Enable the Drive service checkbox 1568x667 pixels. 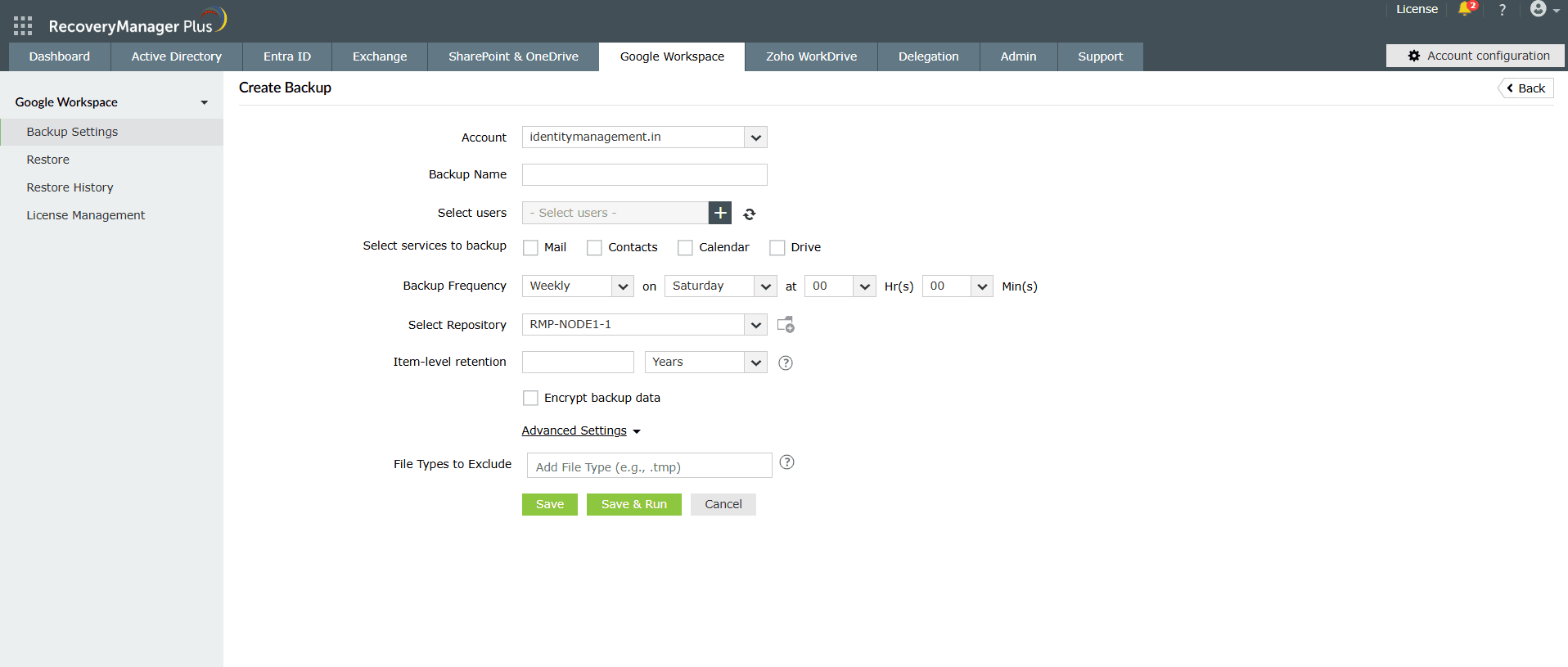(777, 247)
